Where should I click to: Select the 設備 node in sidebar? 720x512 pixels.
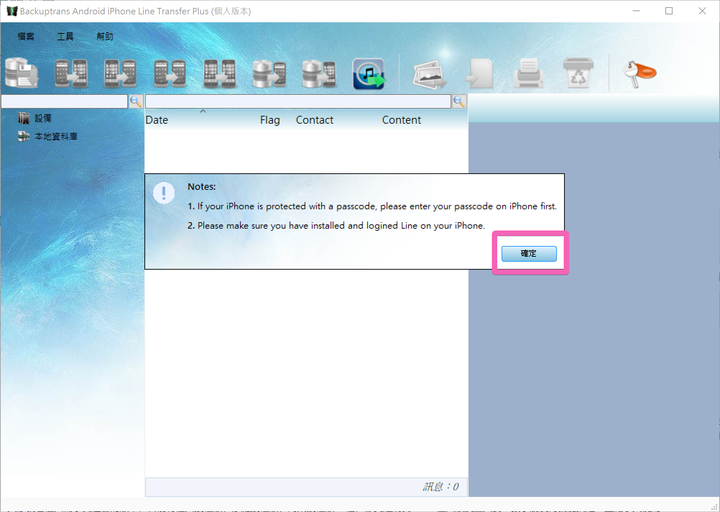43,118
